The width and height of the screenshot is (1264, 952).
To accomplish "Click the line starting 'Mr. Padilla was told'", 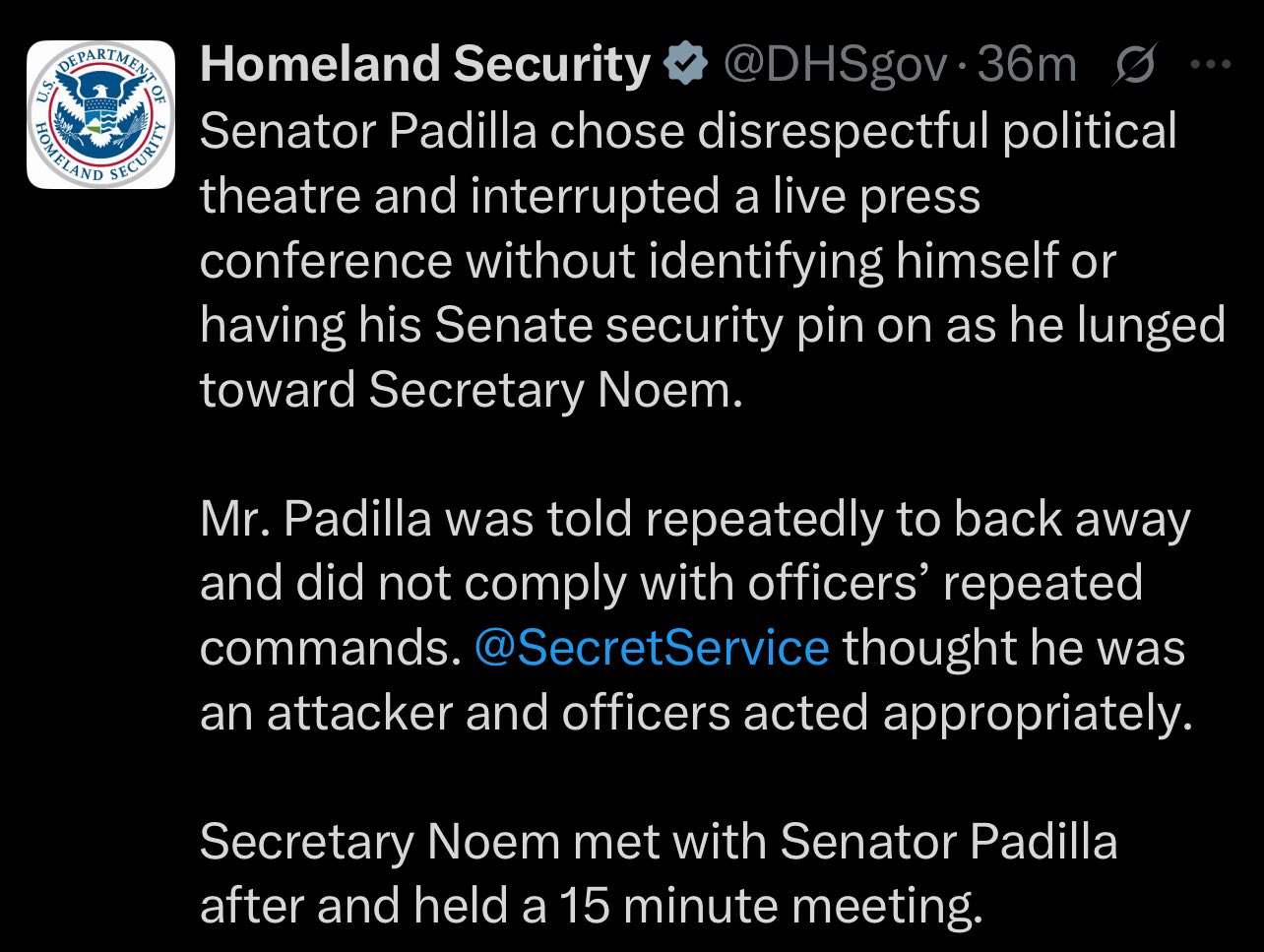I will click(695, 519).
